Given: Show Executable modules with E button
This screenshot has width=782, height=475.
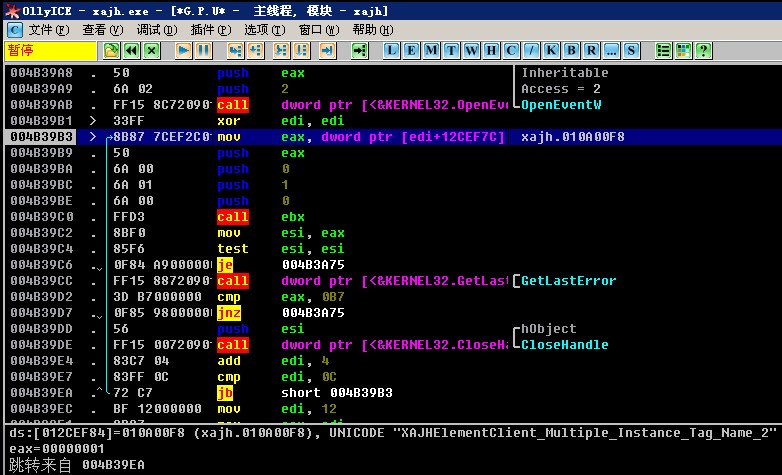Looking at the screenshot, I should [412, 50].
